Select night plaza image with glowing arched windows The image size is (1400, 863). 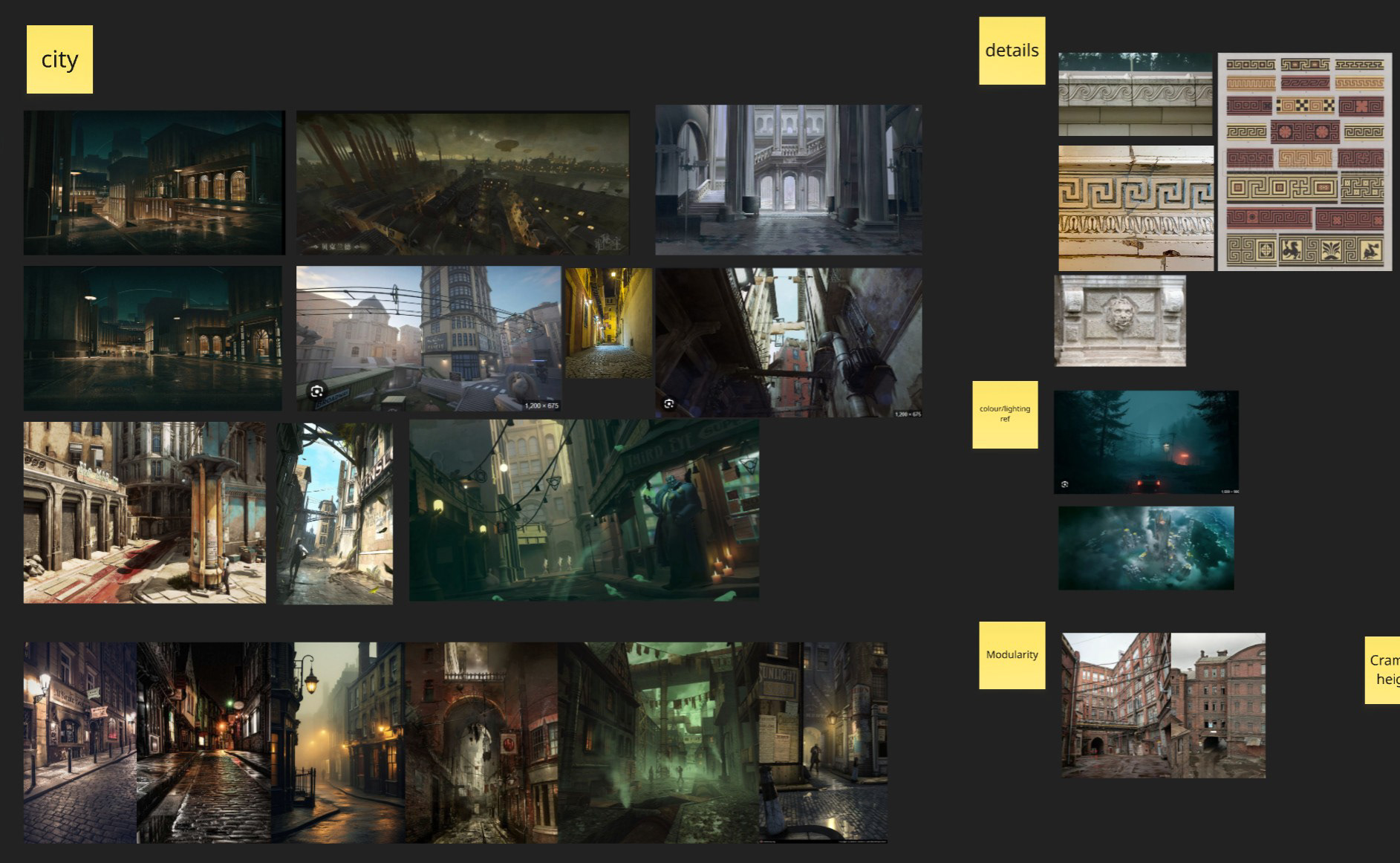point(154,183)
